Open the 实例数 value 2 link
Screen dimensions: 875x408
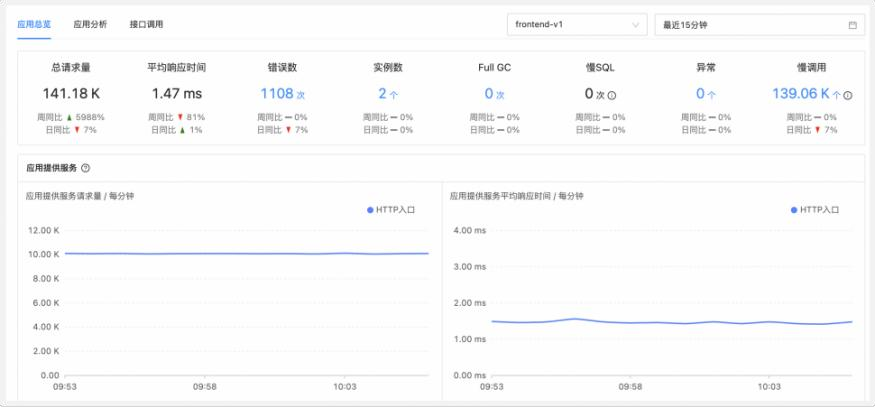(x=382, y=93)
